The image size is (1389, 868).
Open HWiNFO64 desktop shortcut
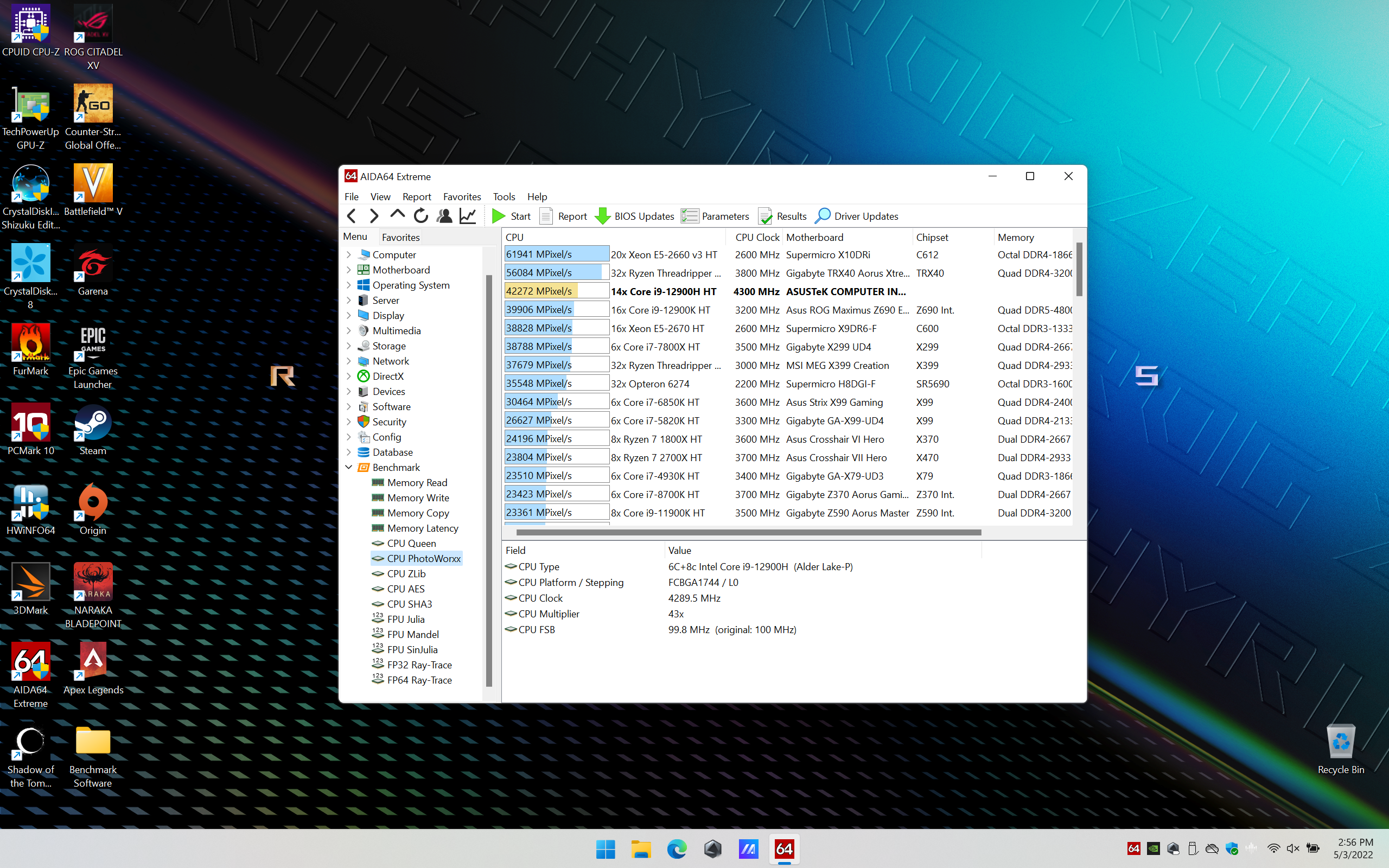coord(30,509)
